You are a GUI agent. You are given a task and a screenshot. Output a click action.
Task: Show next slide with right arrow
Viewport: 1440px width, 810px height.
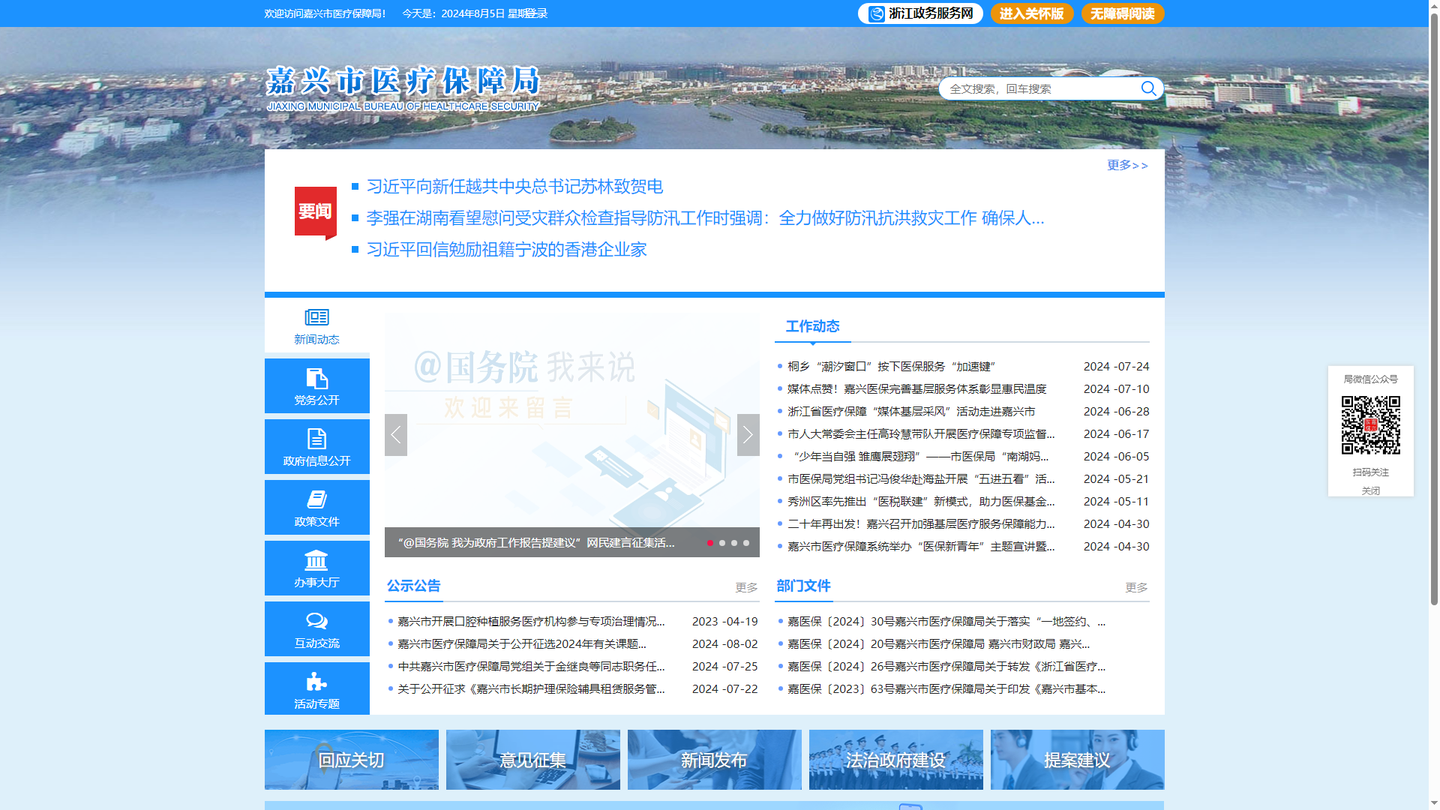coord(748,435)
